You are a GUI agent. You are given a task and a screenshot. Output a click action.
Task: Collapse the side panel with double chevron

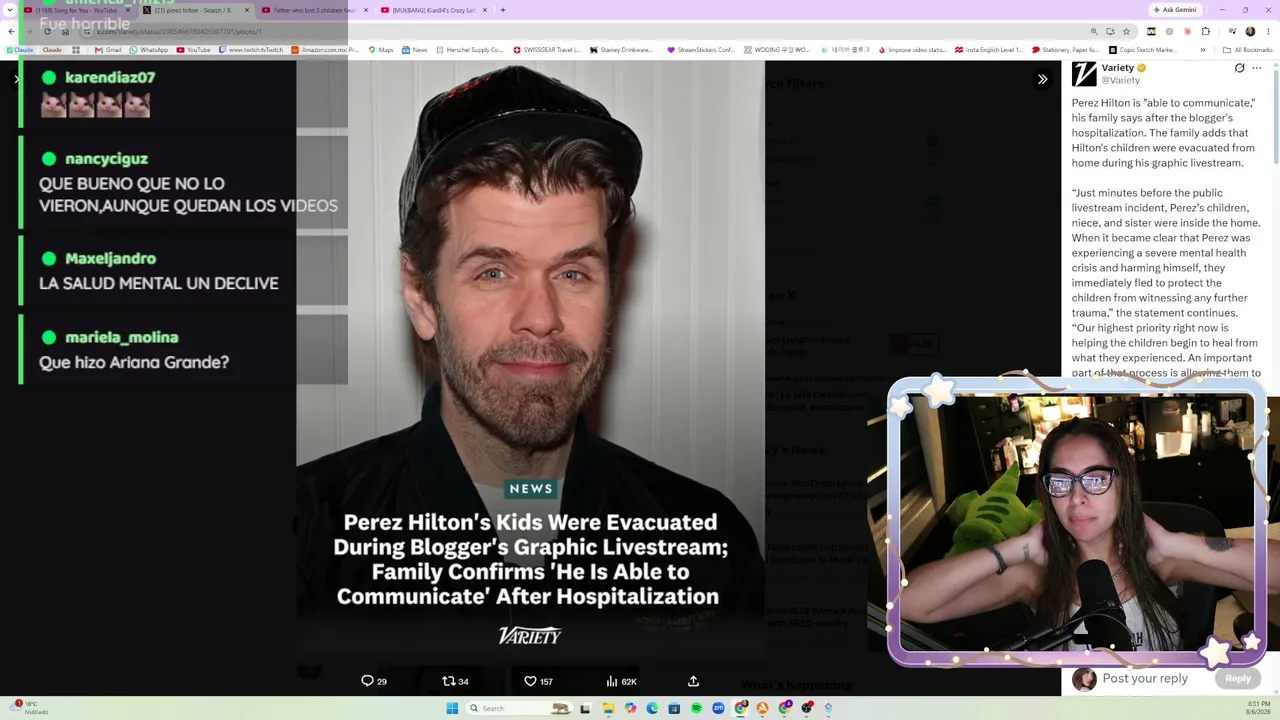pos(1042,79)
